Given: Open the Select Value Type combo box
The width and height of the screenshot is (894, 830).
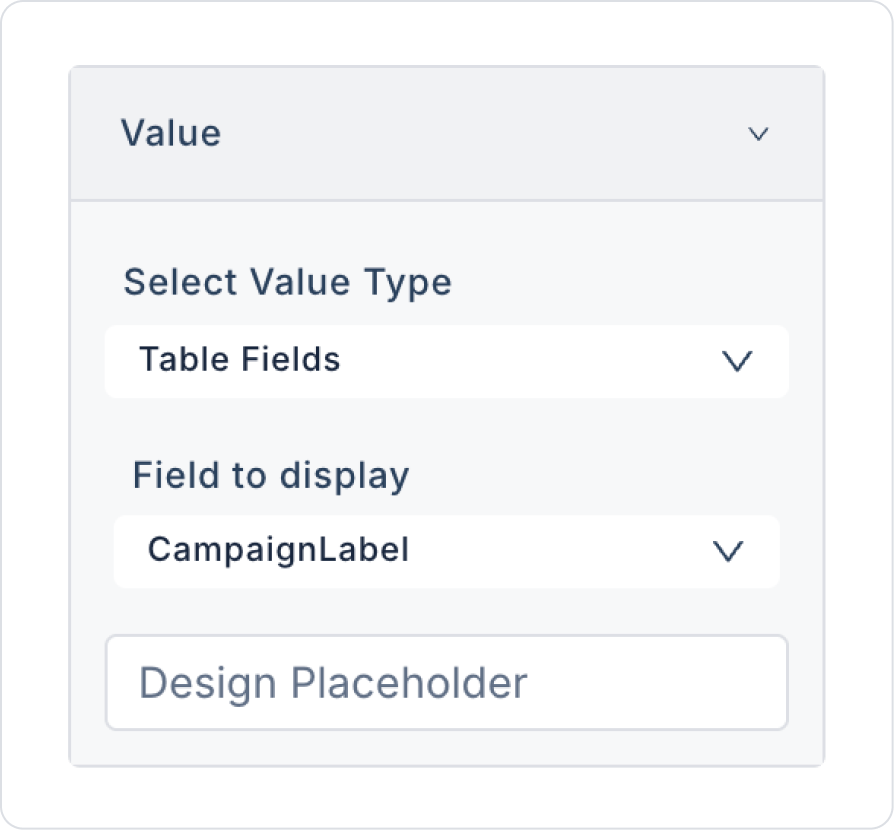Looking at the screenshot, I should pyautogui.click(x=446, y=360).
